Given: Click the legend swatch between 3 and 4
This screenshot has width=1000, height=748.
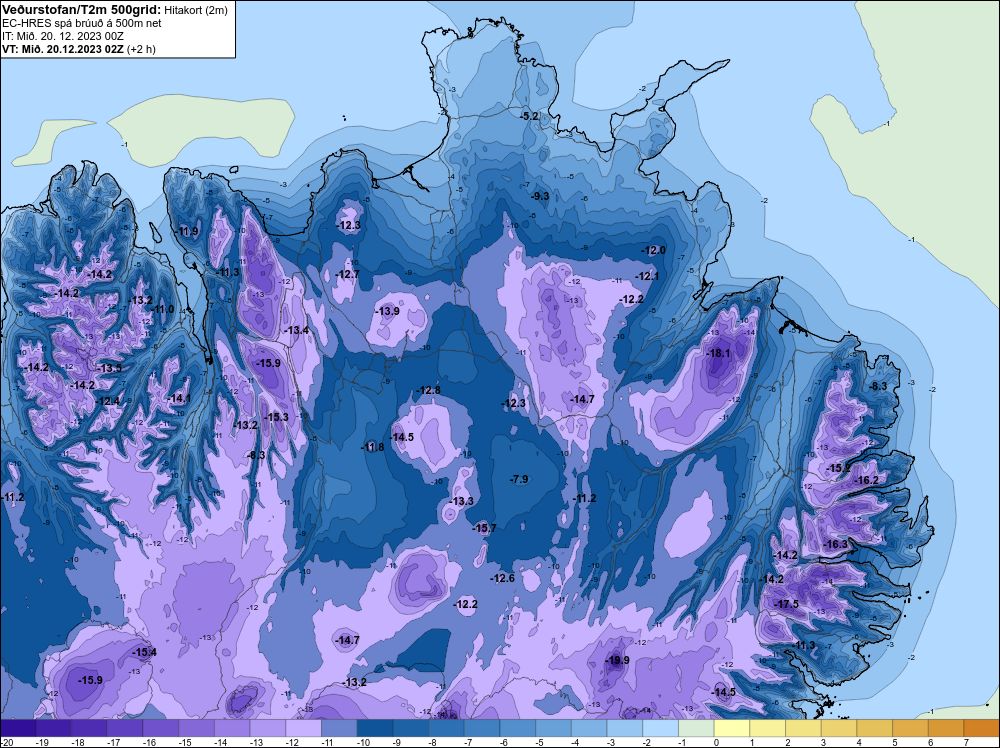Looking at the screenshot, I should [839, 728].
